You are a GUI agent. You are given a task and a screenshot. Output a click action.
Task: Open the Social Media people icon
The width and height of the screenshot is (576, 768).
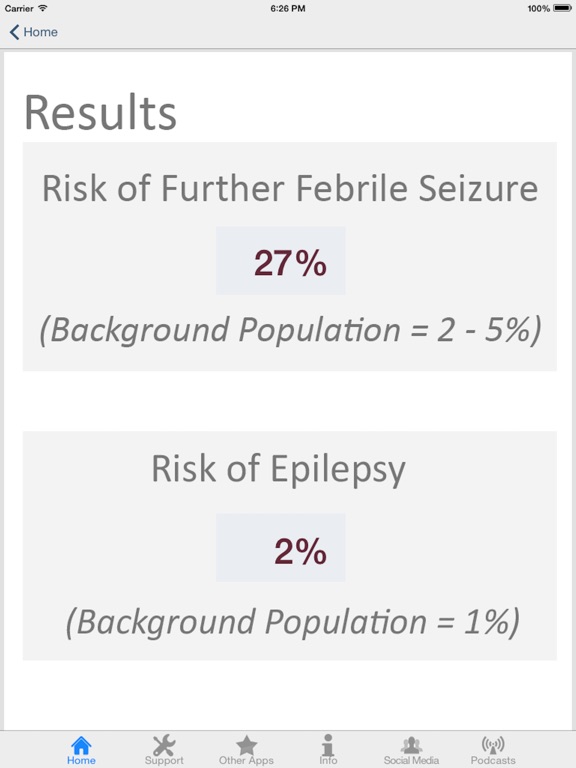[411, 745]
